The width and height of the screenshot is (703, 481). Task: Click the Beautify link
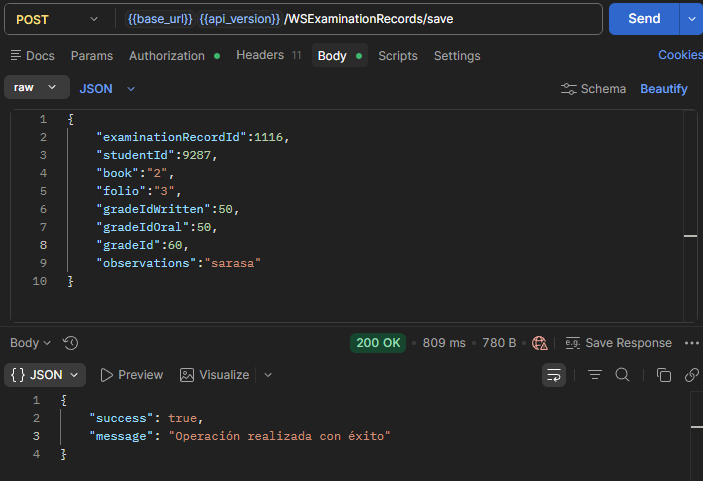pos(664,89)
